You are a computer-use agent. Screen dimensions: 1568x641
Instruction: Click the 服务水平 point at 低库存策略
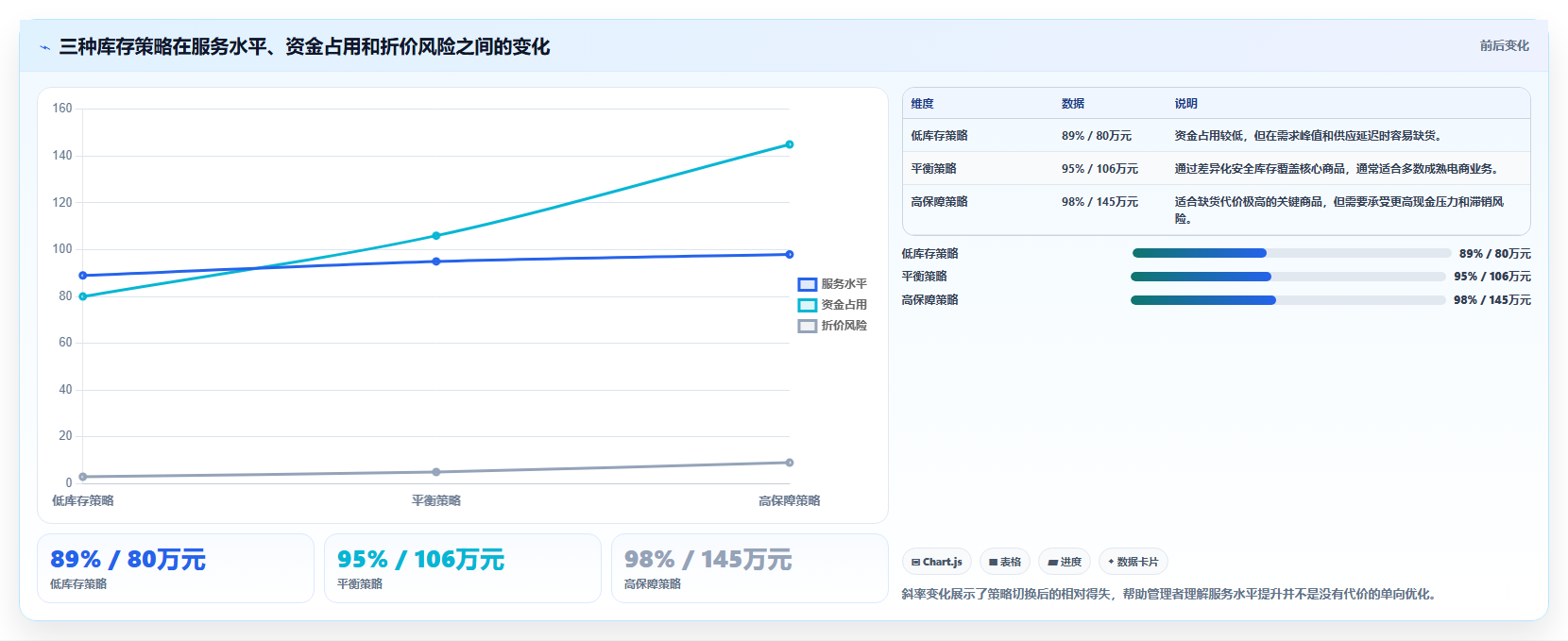click(x=83, y=276)
